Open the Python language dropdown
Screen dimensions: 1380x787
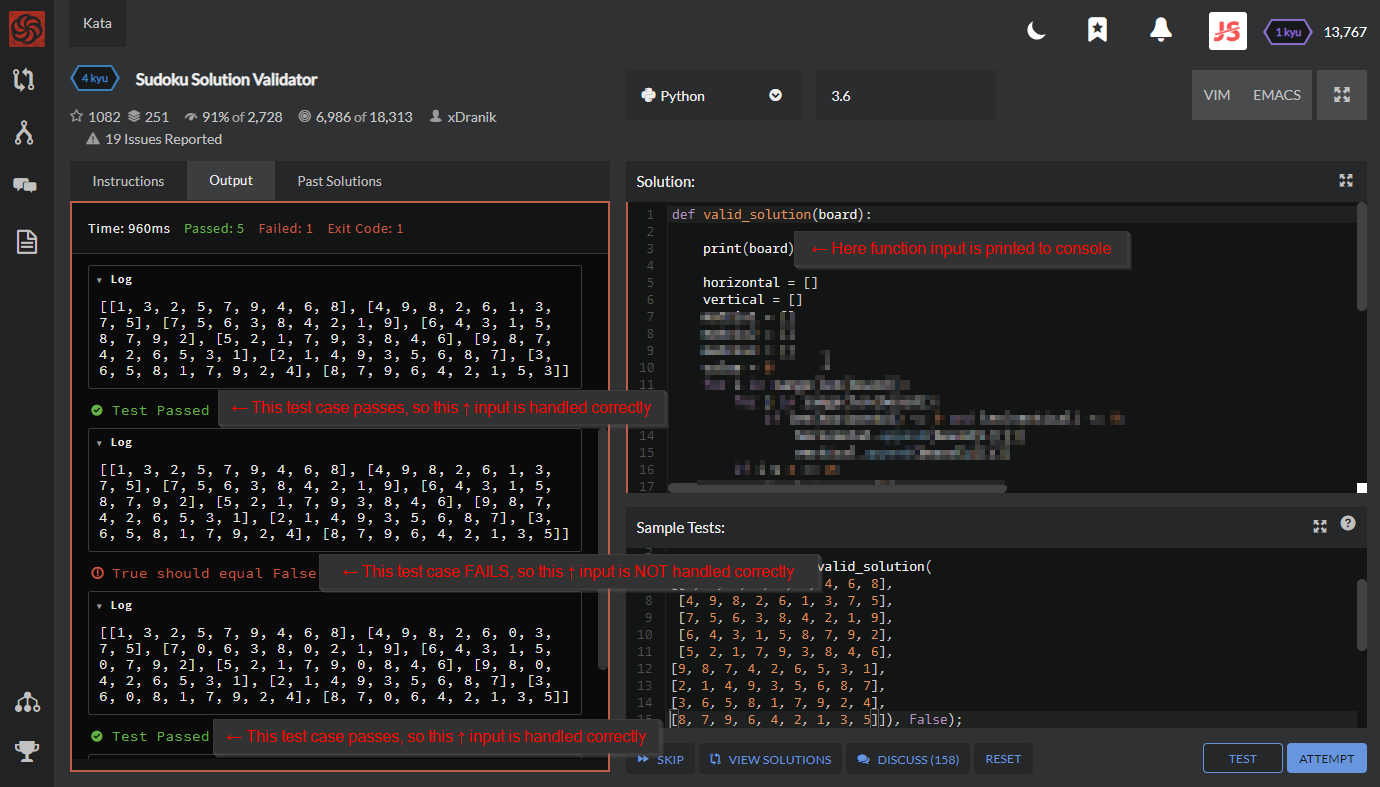[x=713, y=96]
